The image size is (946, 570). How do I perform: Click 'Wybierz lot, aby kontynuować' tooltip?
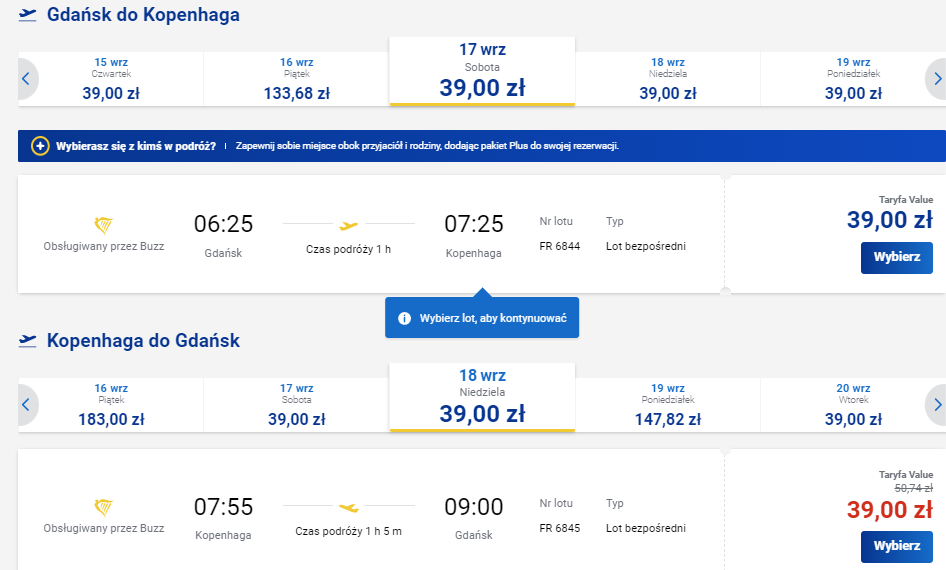click(x=482, y=317)
